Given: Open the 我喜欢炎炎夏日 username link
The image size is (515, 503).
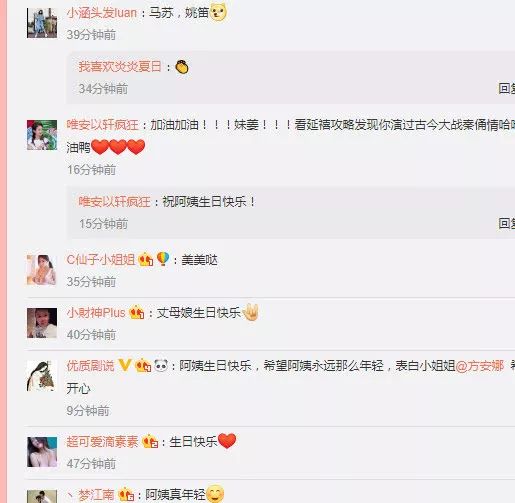Looking at the screenshot, I should pos(120,67).
